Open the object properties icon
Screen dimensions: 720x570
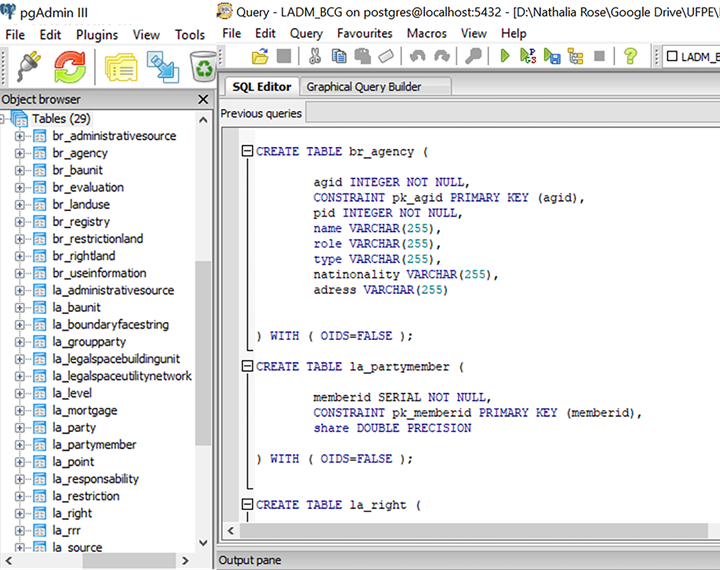click(x=122, y=66)
